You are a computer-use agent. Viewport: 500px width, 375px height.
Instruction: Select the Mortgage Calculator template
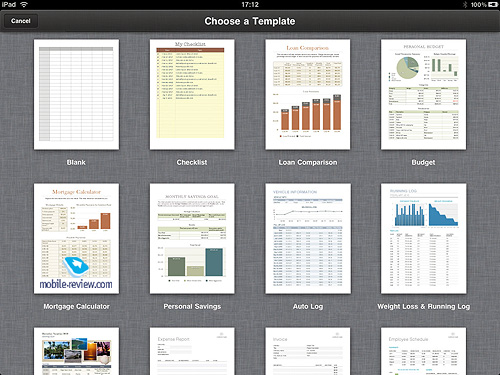pyautogui.click(x=76, y=239)
